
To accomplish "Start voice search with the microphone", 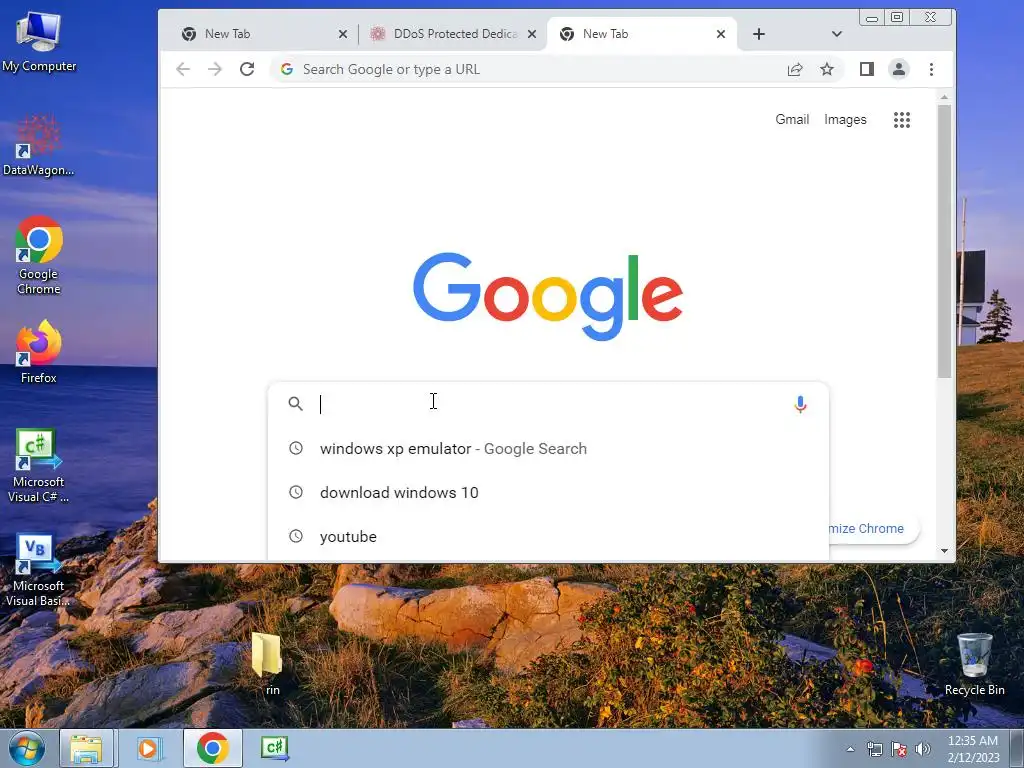I will [x=800, y=404].
